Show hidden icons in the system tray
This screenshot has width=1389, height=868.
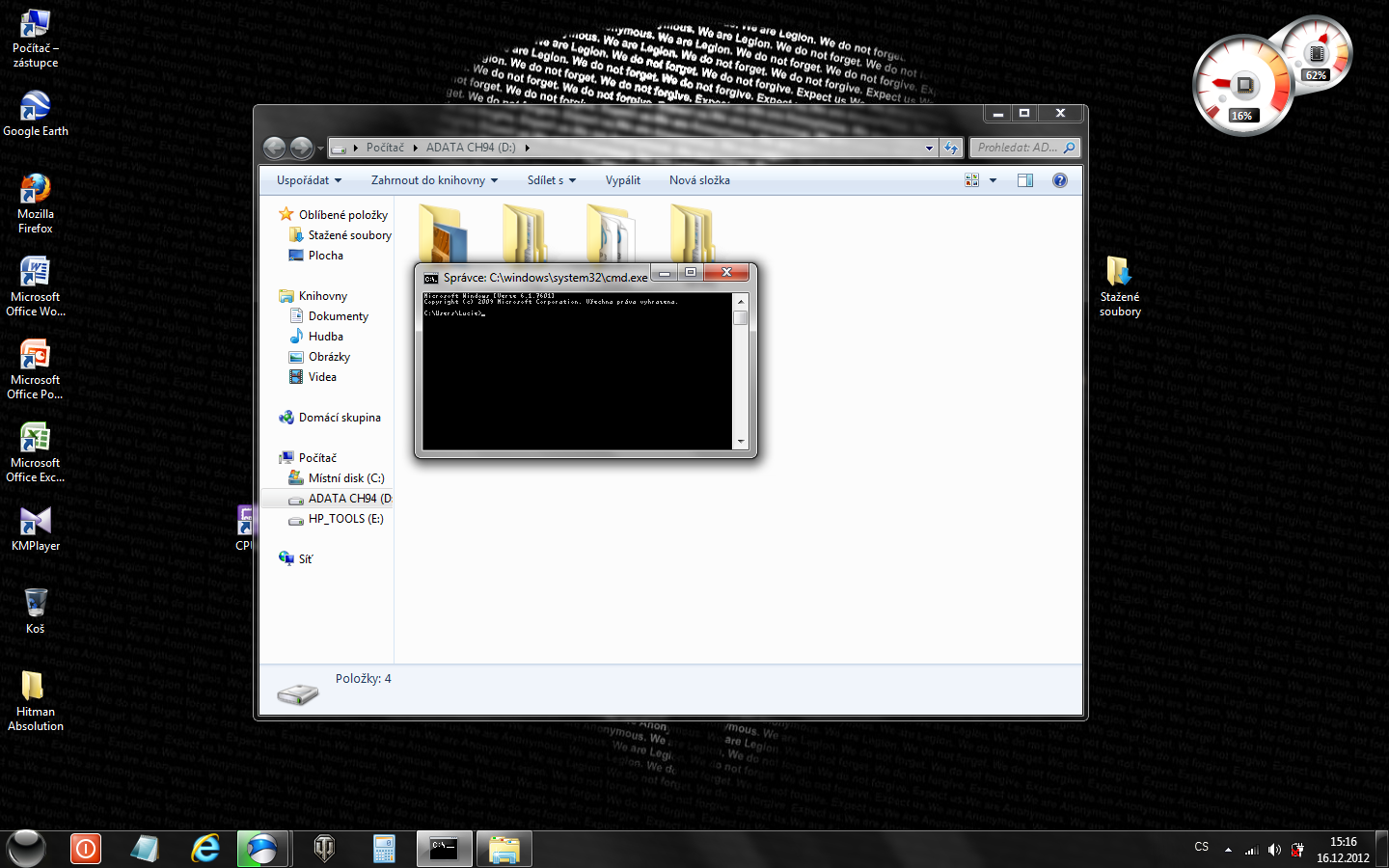tap(1228, 850)
